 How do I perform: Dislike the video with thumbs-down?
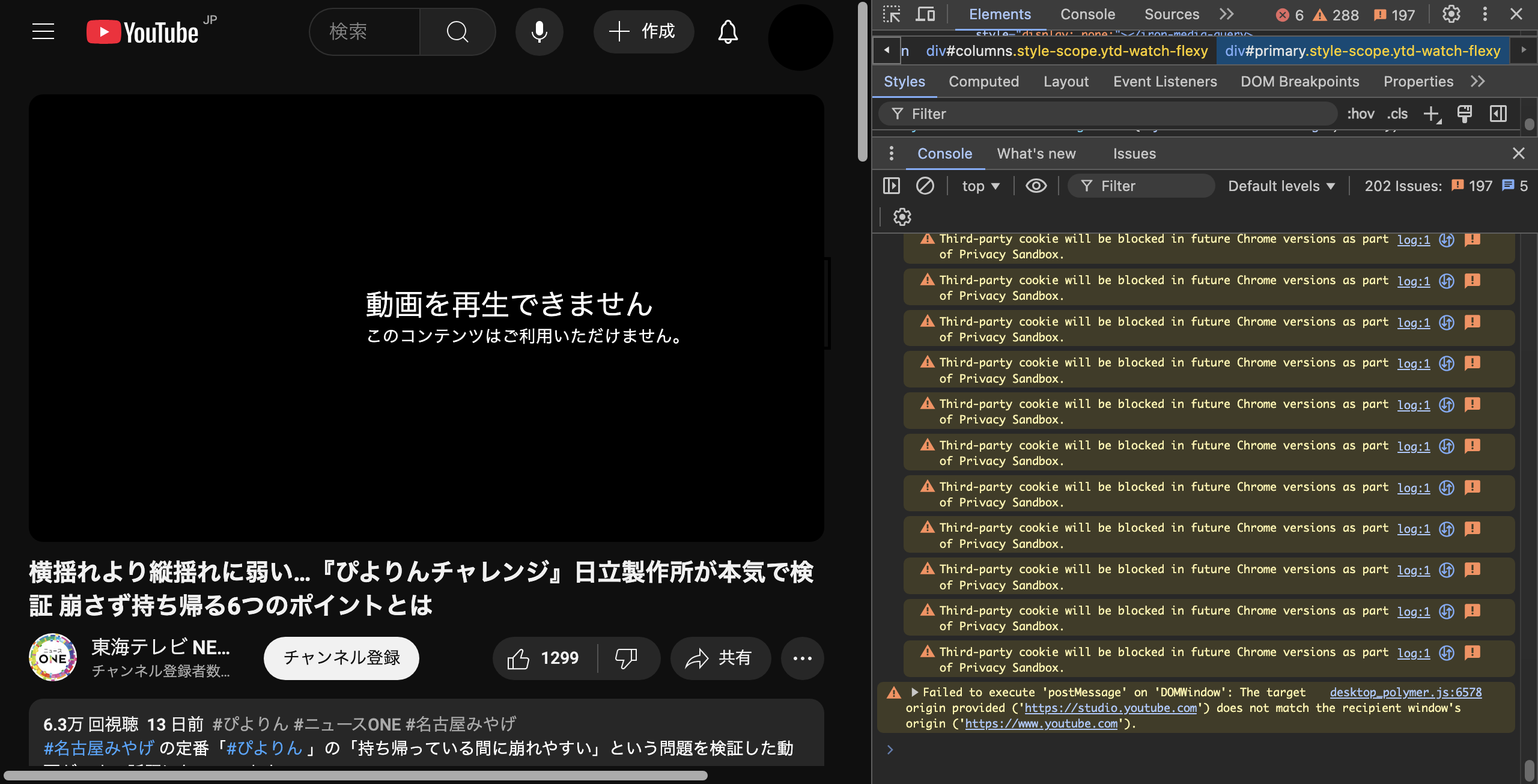coord(626,658)
